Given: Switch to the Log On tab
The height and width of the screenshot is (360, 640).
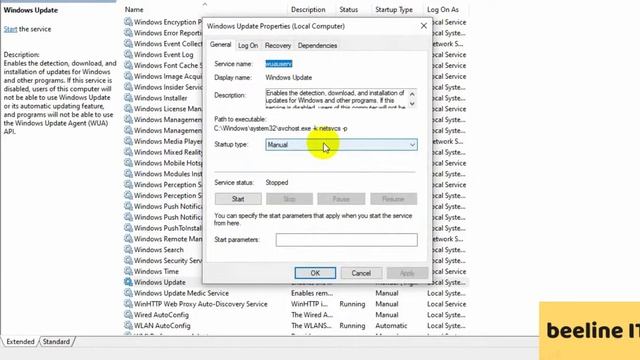Looking at the screenshot, I should 248,45.
